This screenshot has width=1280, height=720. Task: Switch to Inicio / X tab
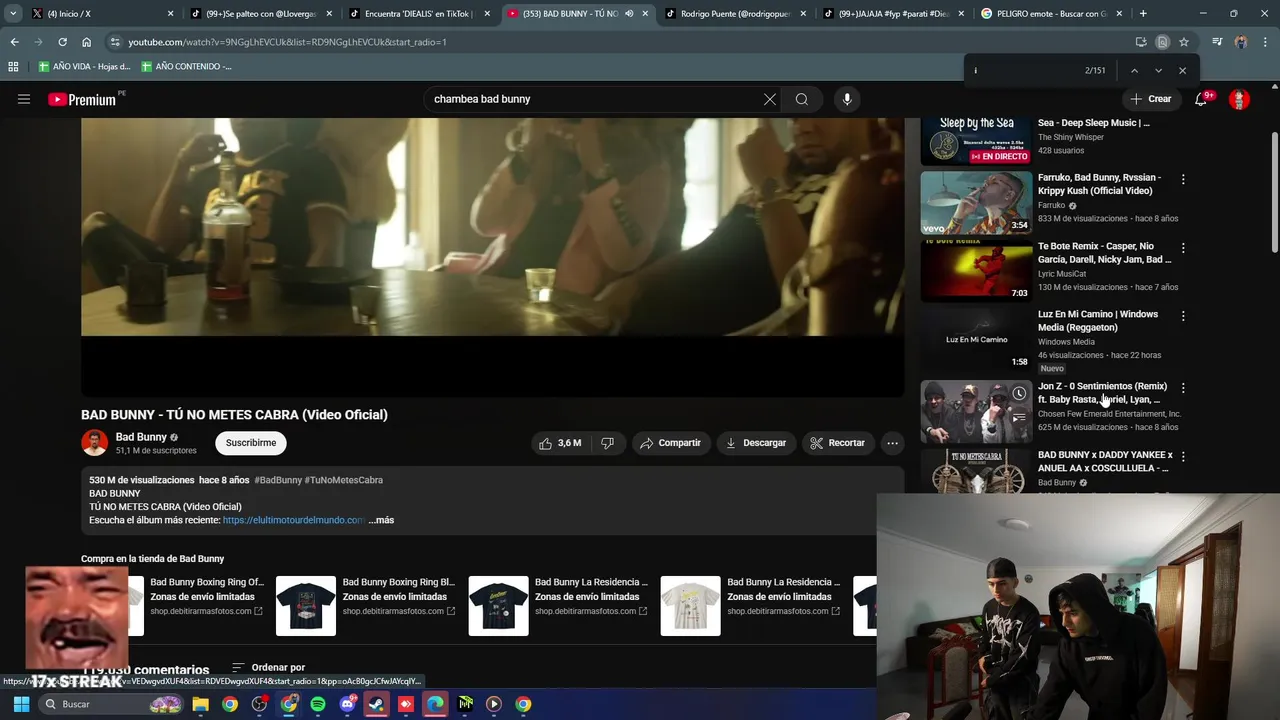[x=100, y=14]
